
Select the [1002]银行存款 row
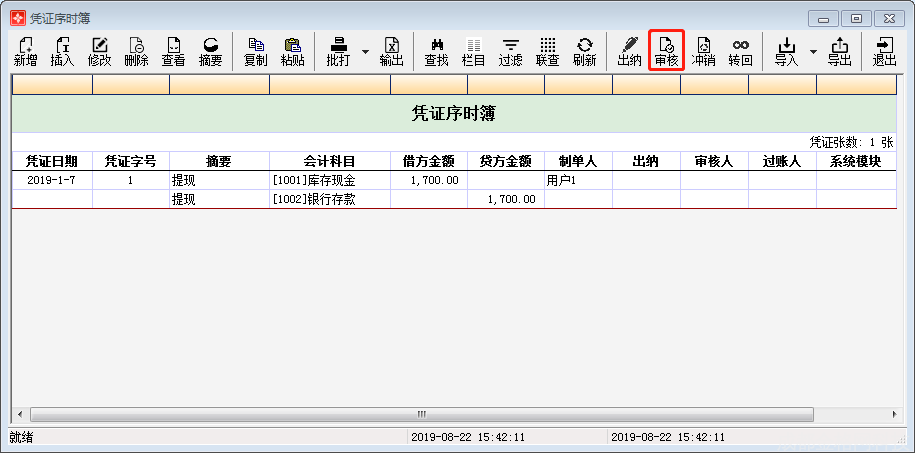tap(329, 199)
